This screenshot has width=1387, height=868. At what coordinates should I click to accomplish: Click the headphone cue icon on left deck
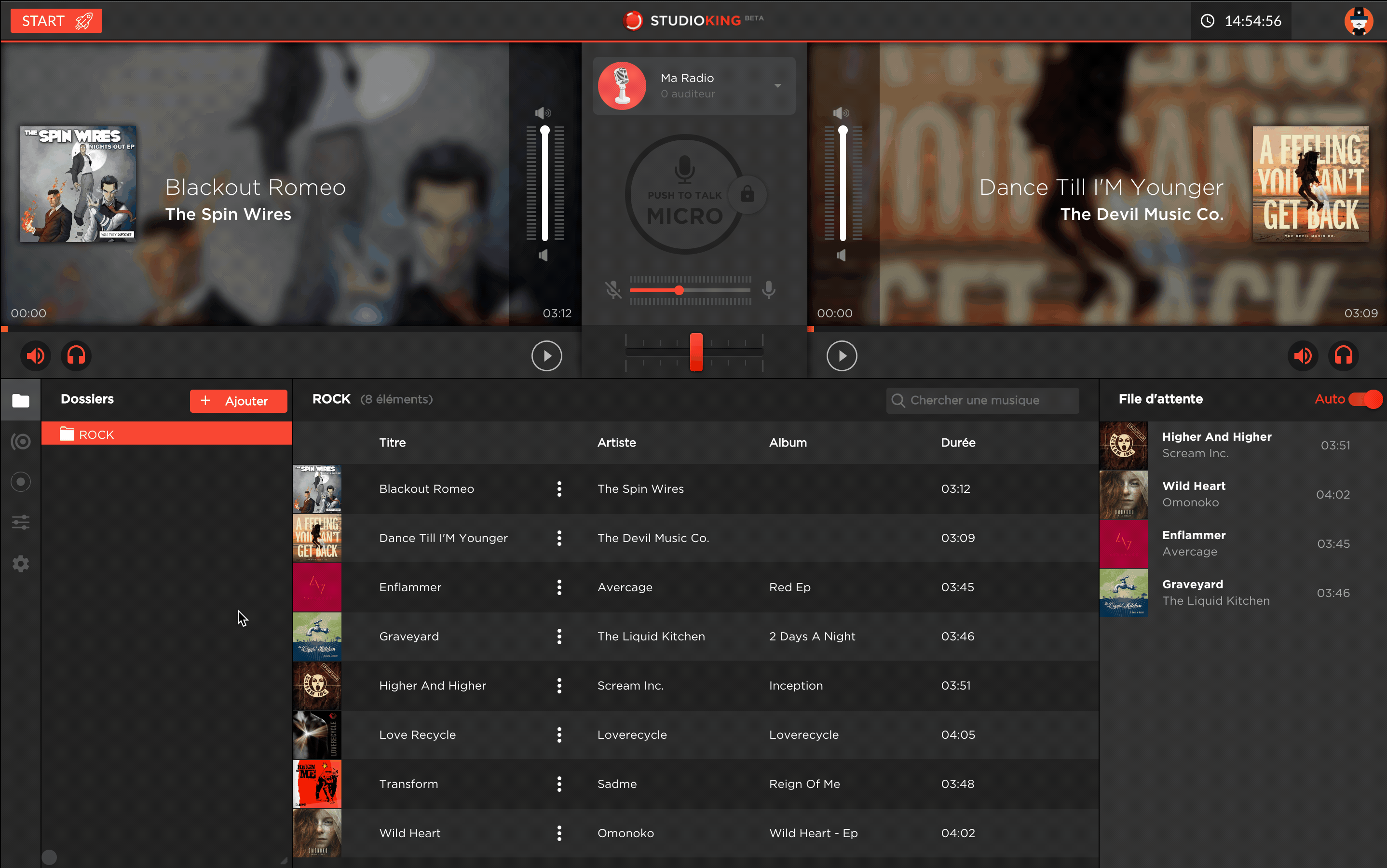[x=75, y=355]
